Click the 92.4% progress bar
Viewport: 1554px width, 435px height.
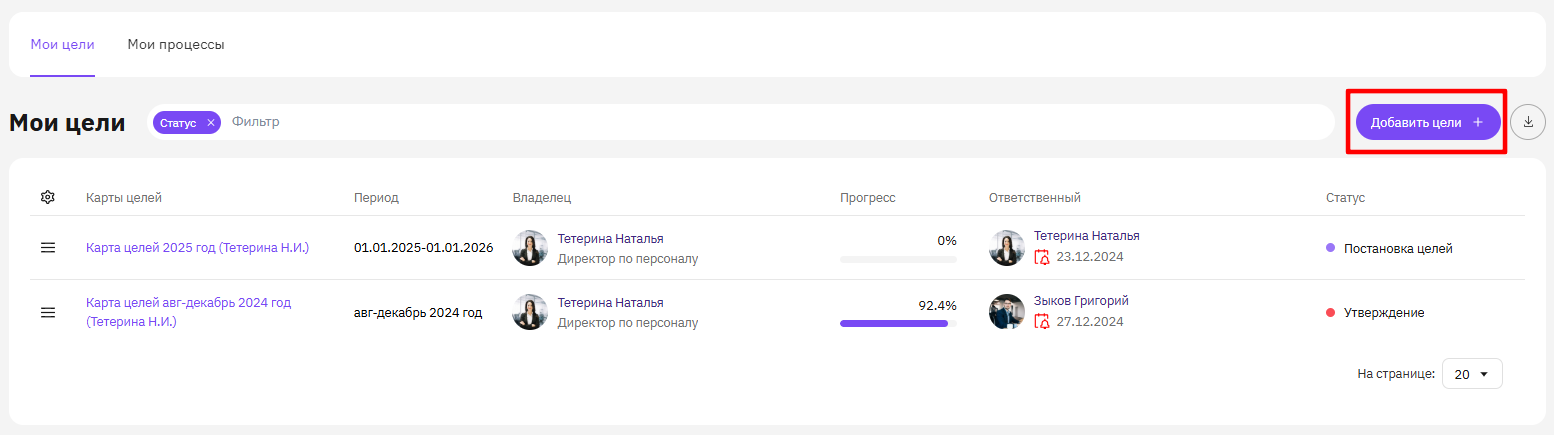click(x=898, y=323)
